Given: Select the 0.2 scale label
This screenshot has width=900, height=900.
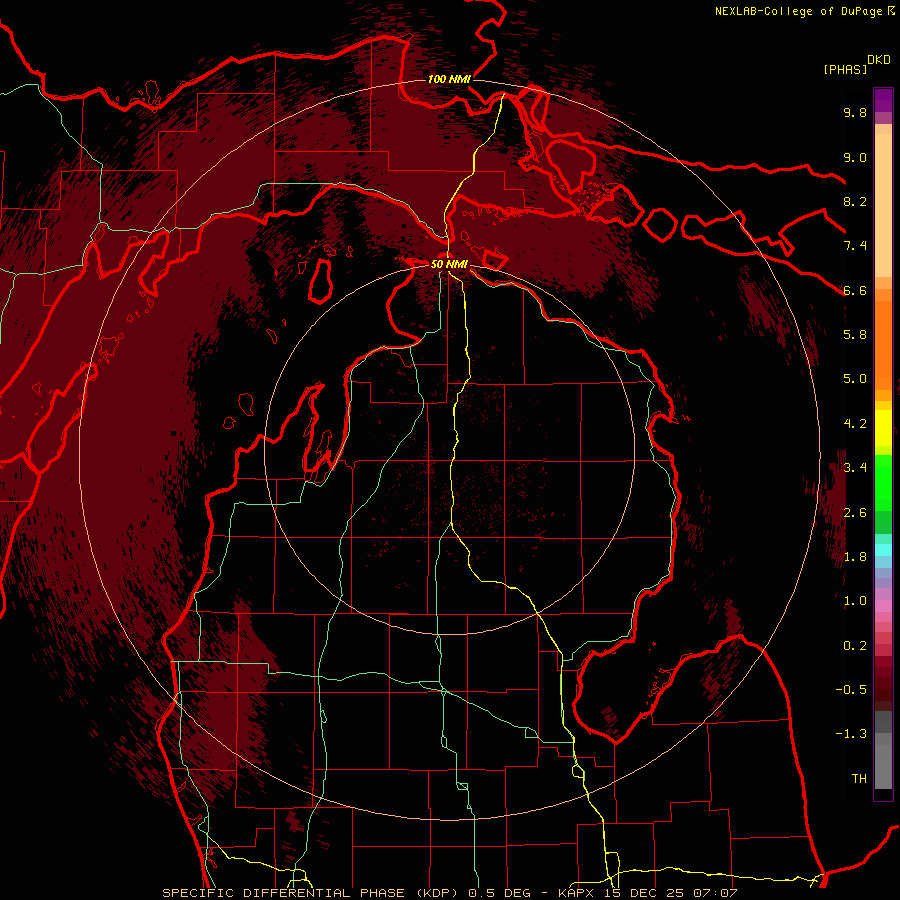Looking at the screenshot, I should pos(855,646).
